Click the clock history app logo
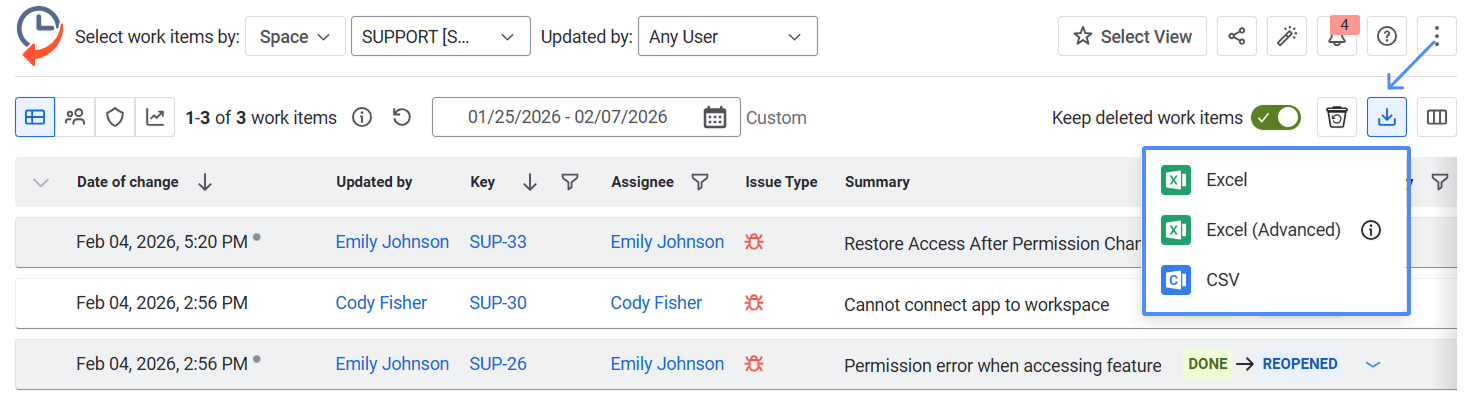1466x405 pixels. click(41, 35)
